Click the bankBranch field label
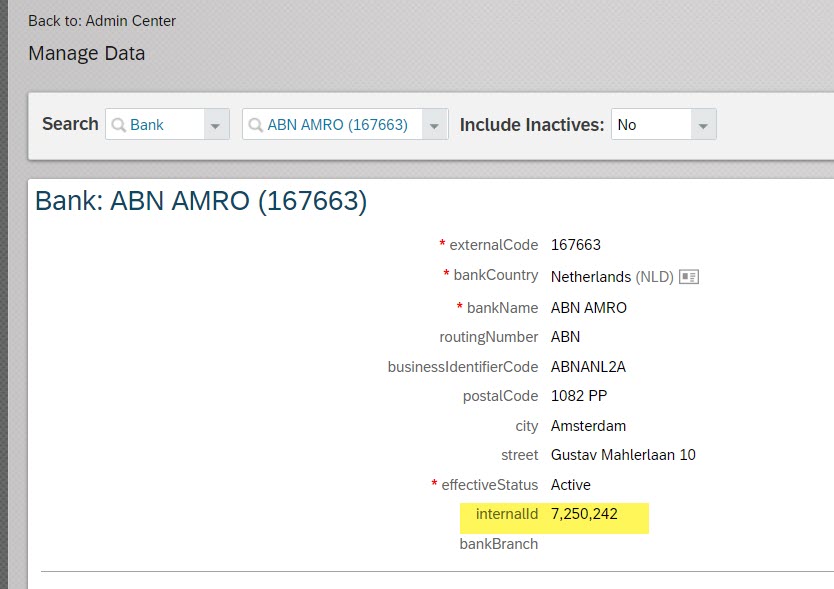 (x=499, y=544)
